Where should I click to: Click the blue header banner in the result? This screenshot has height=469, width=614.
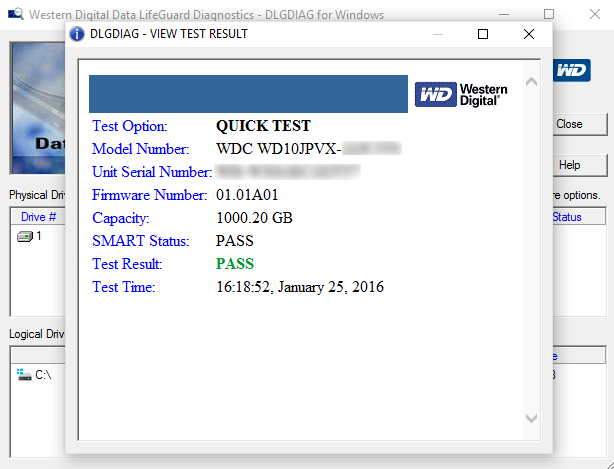248,94
